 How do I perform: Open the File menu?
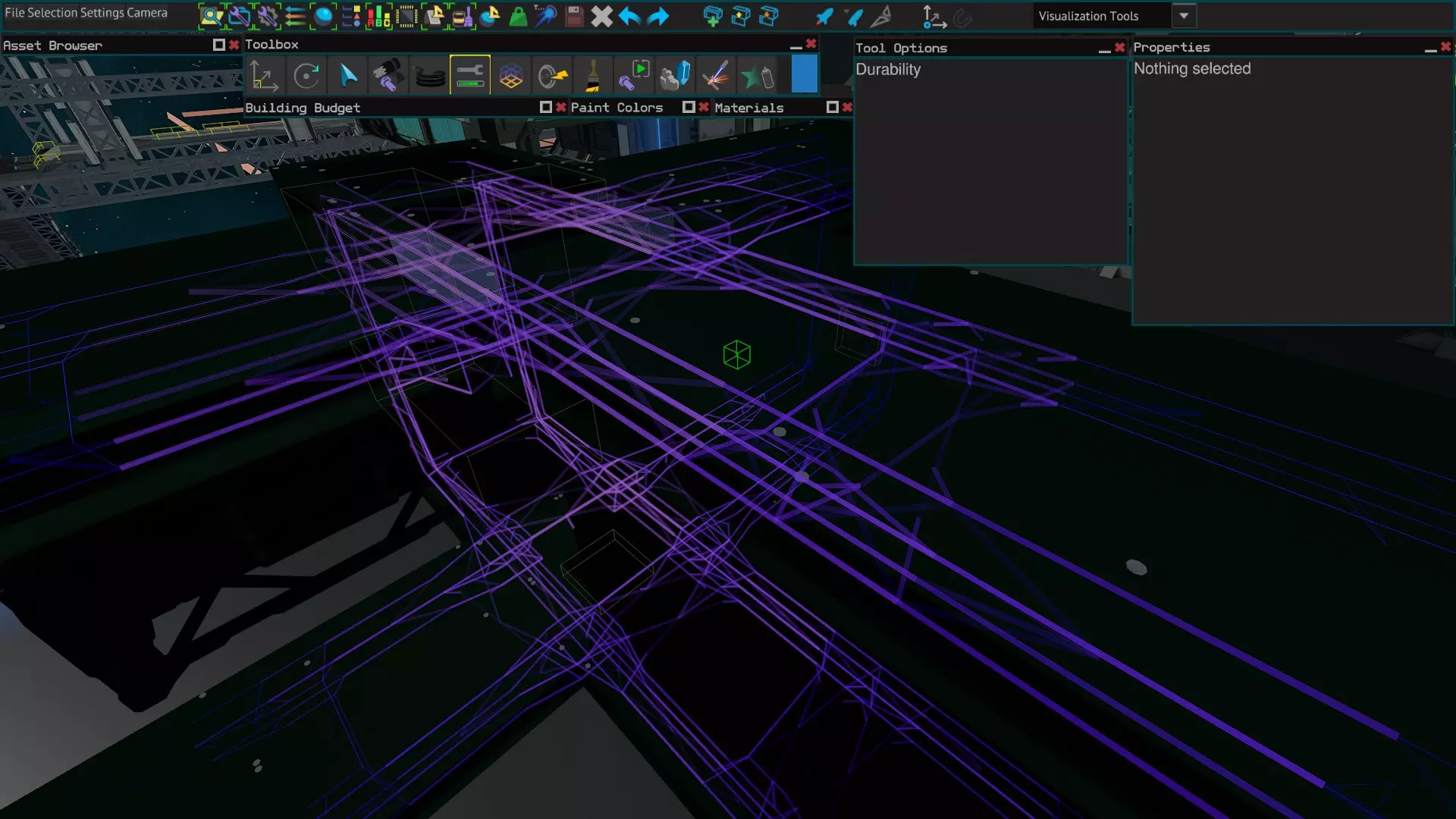point(14,13)
